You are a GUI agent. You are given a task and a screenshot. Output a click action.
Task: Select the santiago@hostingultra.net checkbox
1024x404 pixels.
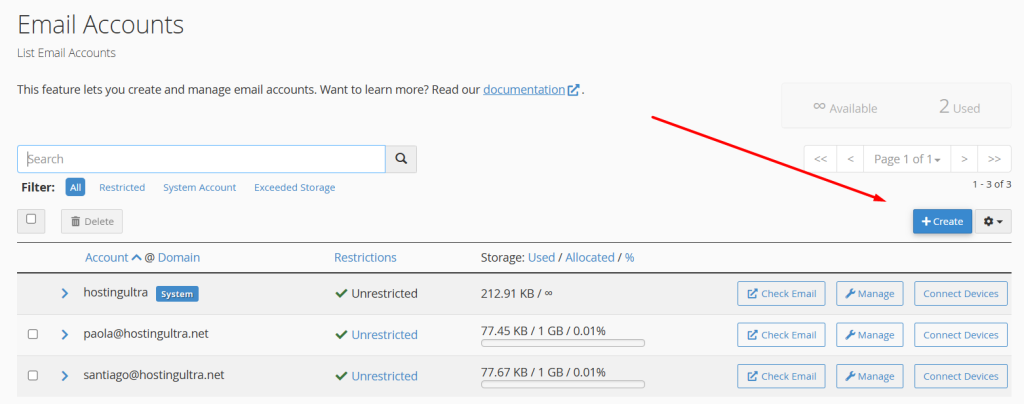coord(33,376)
